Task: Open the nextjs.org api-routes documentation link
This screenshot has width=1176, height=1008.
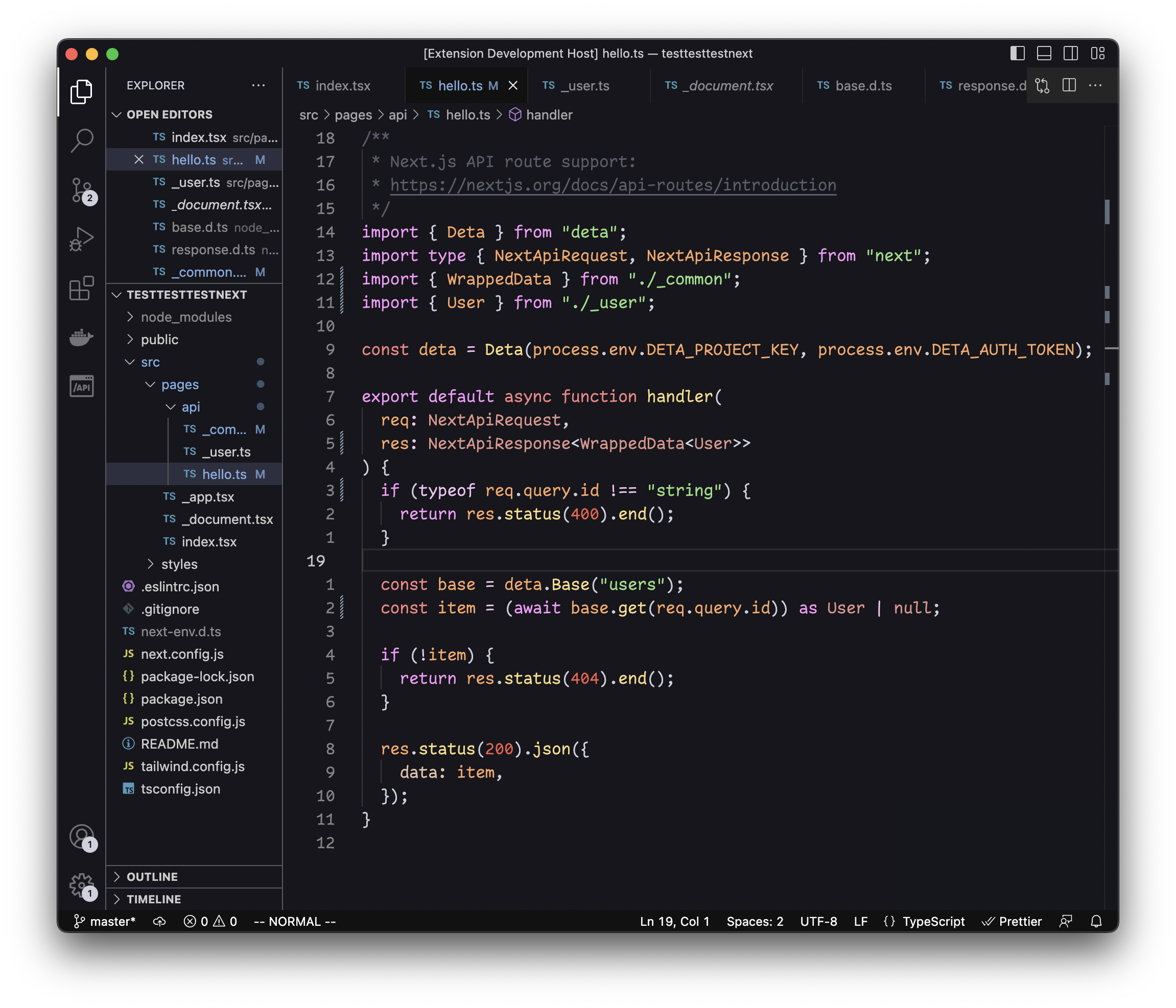Action: coord(613,185)
